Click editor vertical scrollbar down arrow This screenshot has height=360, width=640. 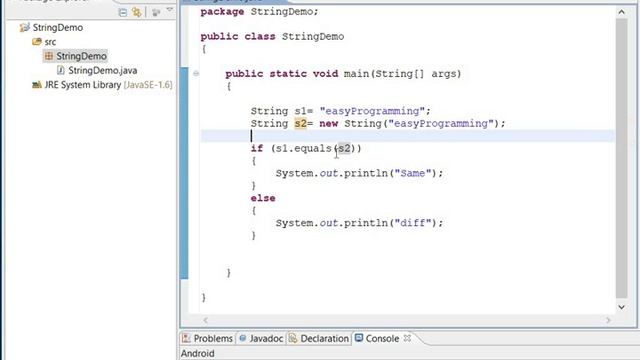pyautogui.click(x=621, y=307)
